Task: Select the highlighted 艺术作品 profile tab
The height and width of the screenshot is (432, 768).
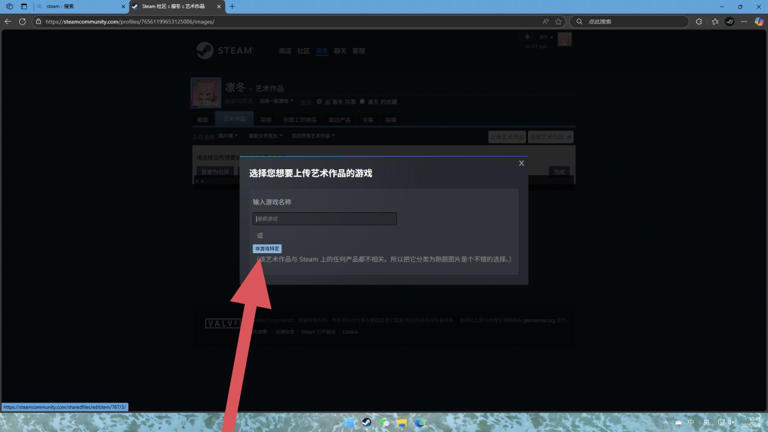Action: point(235,119)
